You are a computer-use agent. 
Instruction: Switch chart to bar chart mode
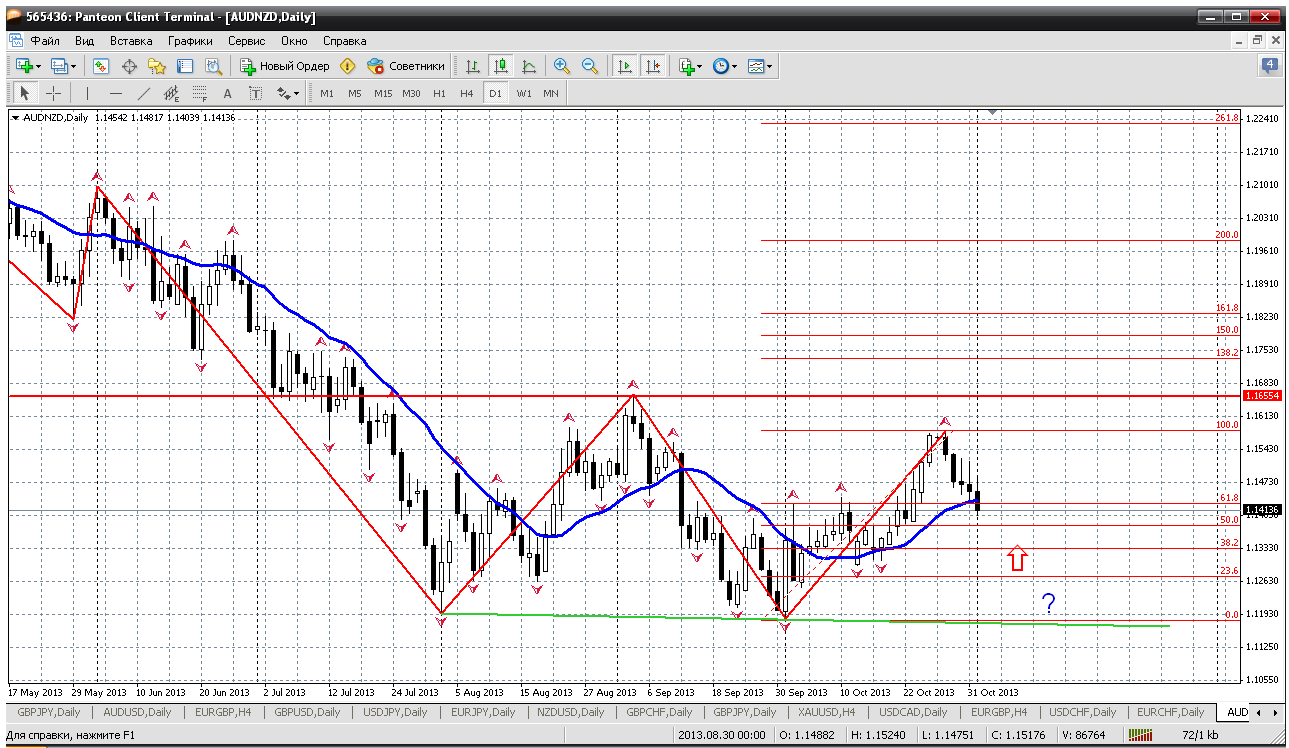473,66
